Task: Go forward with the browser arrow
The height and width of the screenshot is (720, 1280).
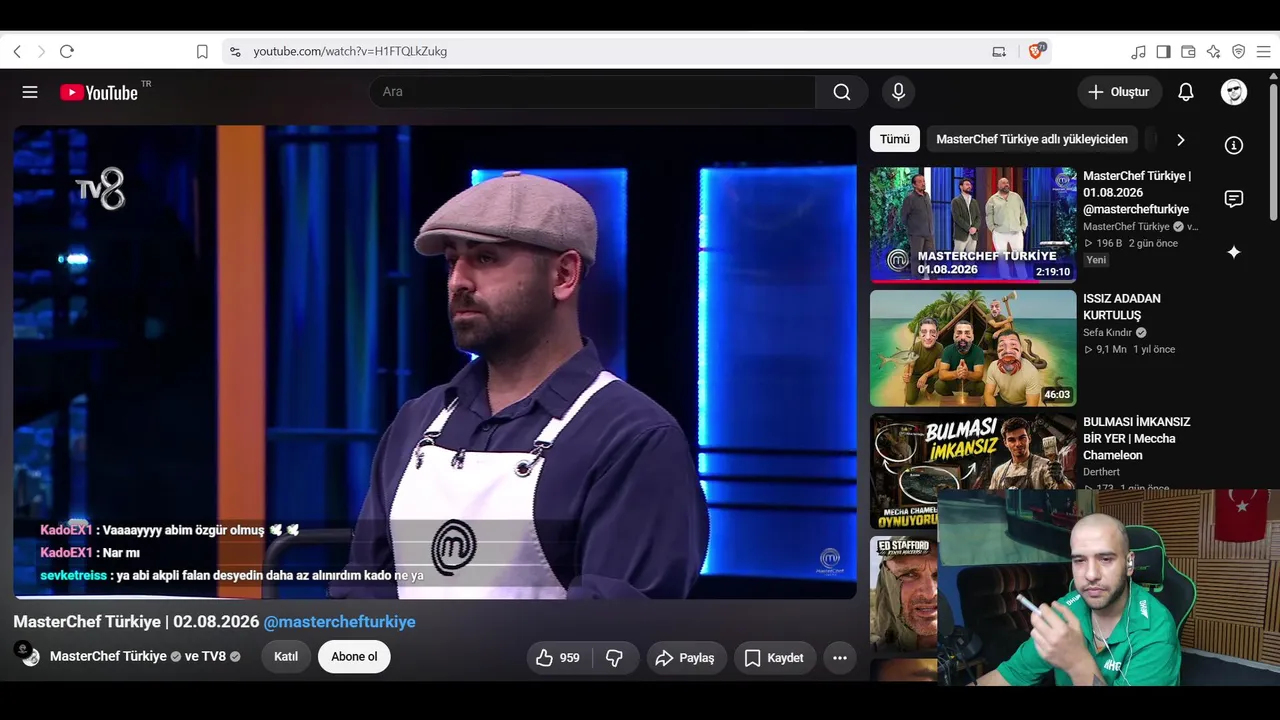Action: 41,51
